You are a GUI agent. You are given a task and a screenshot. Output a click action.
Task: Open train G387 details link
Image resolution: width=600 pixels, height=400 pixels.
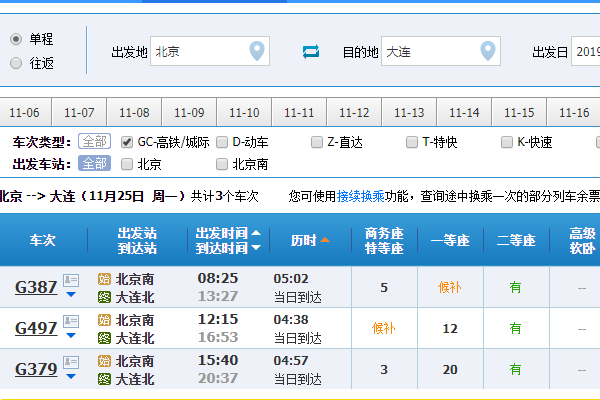(36, 287)
